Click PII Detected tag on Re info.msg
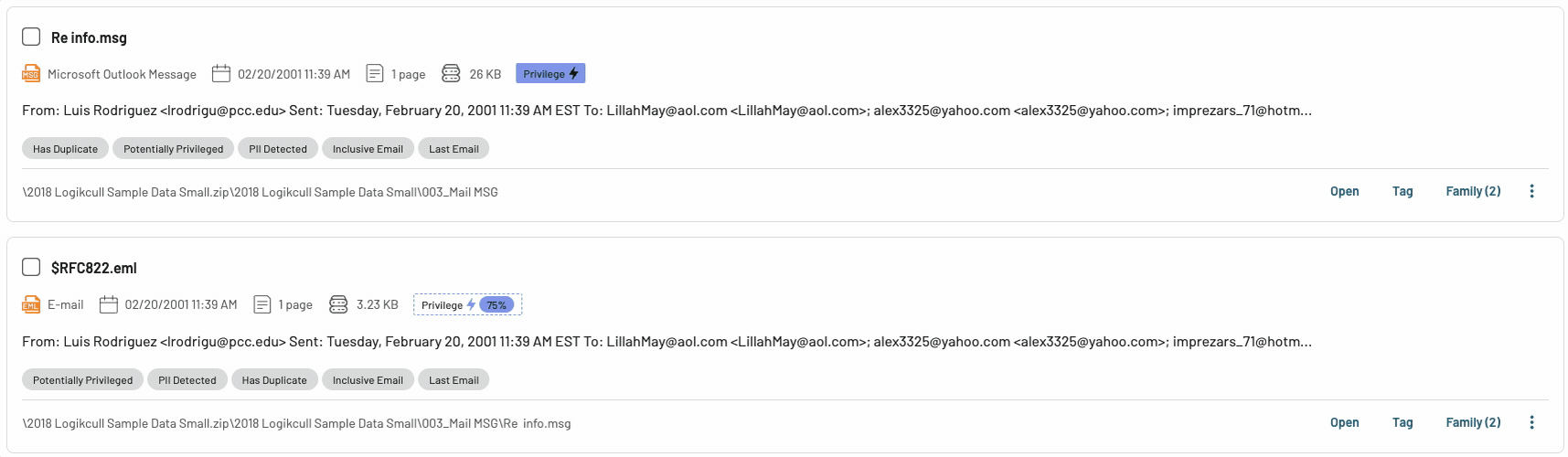The width and height of the screenshot is (1568, 457). tap(278, 148)
